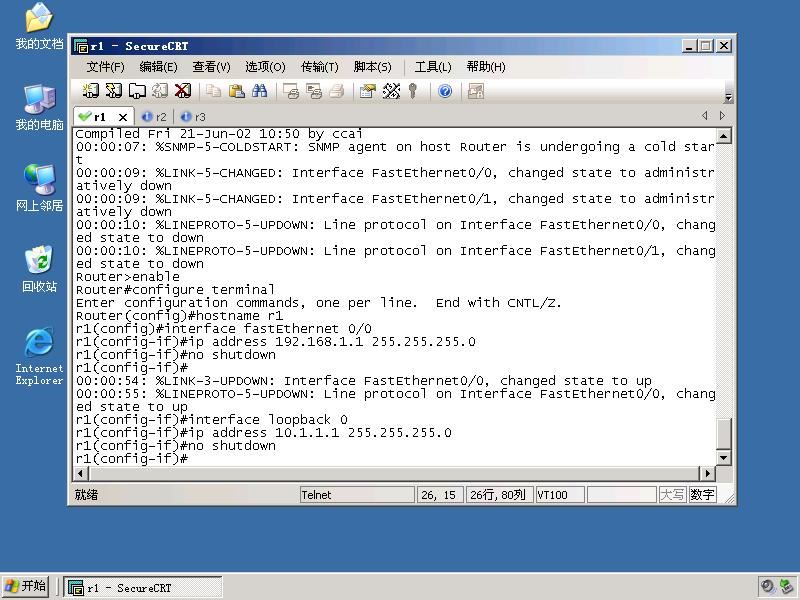Viewport: 800px width, 600px height.
Task: Click the Public Key key icon
Action: click(413, 91)
